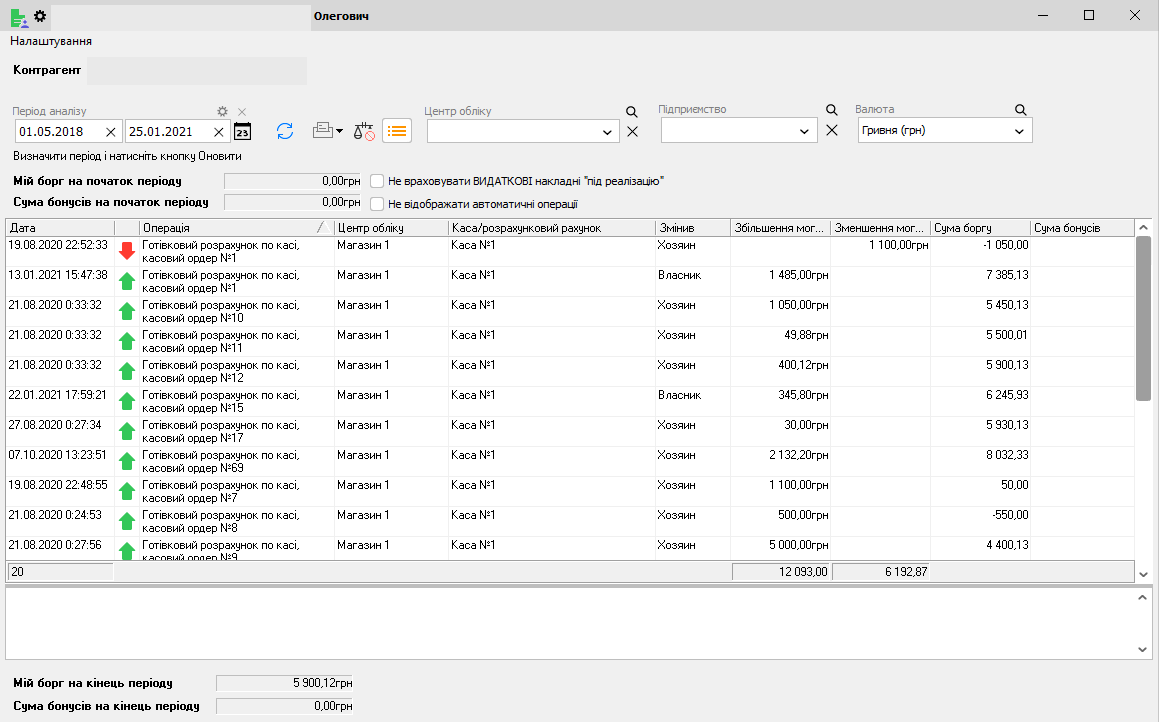
Task: Search currencies with the Валюта magnifier
Action: 1021,110
